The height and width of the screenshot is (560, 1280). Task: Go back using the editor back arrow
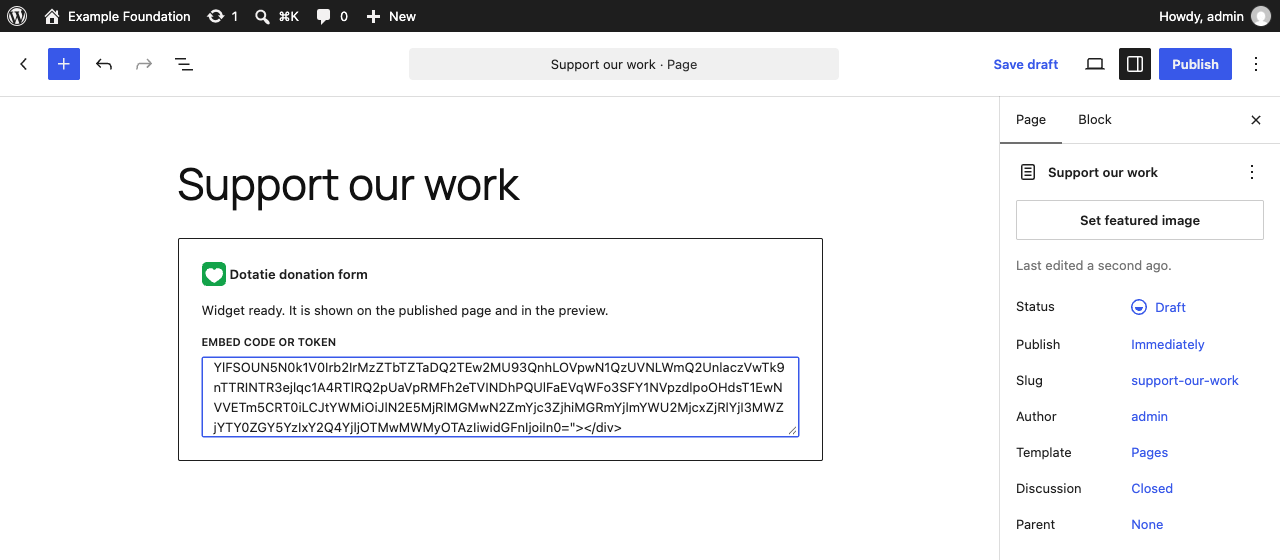[x=24, y=64]
